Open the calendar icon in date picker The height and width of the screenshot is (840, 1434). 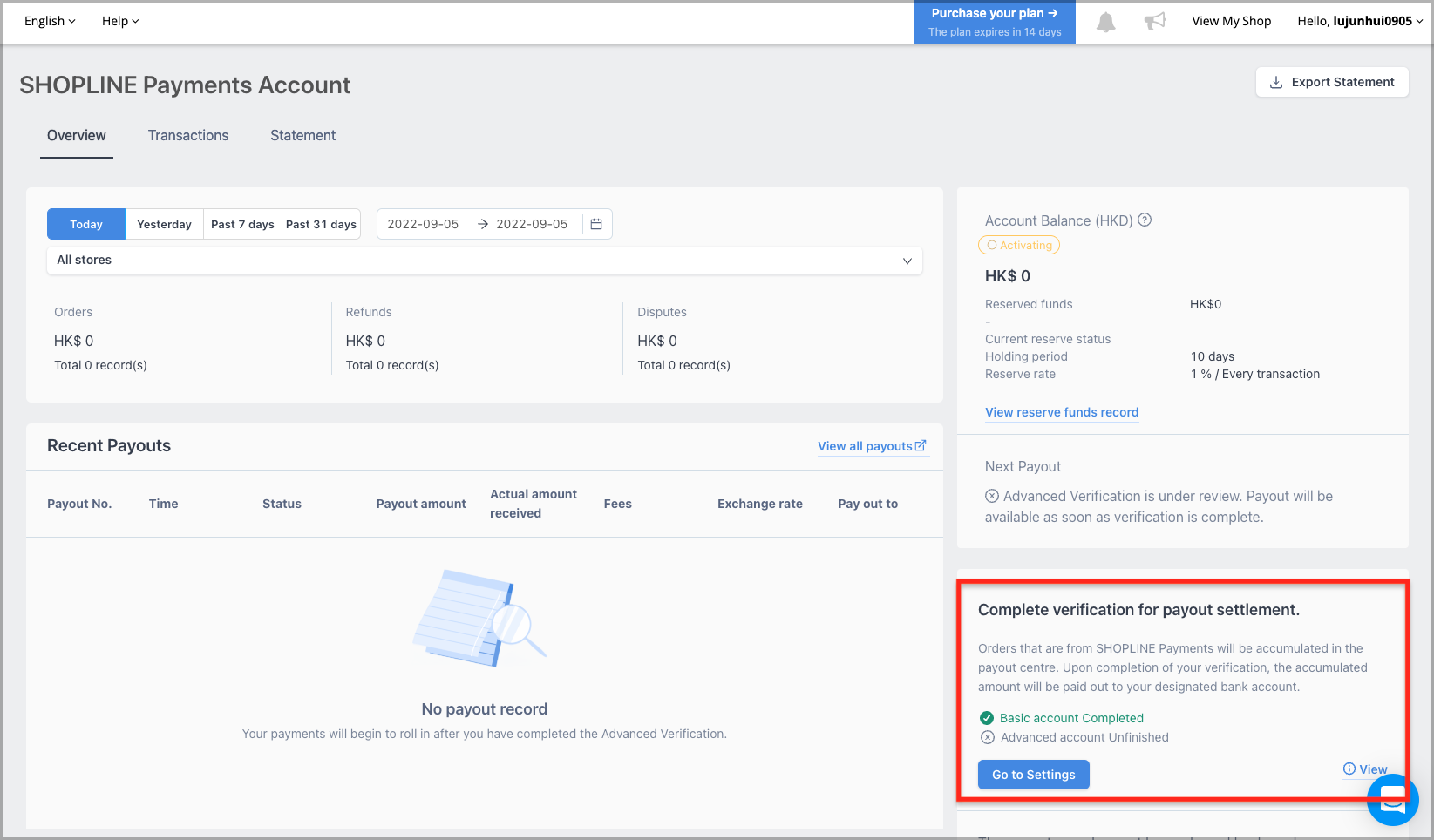point(596,224)
